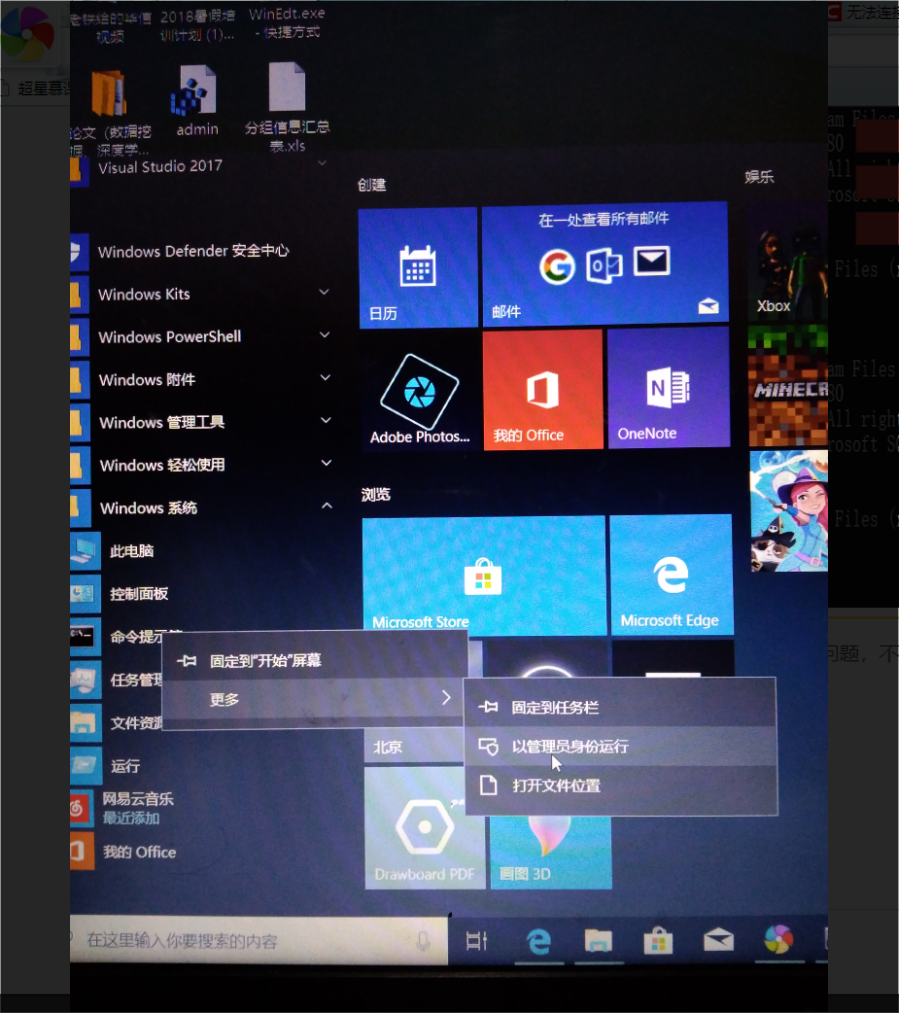899x1013 pixels.
Task: Click the taskbar search input field
Action: coord(258,941)
